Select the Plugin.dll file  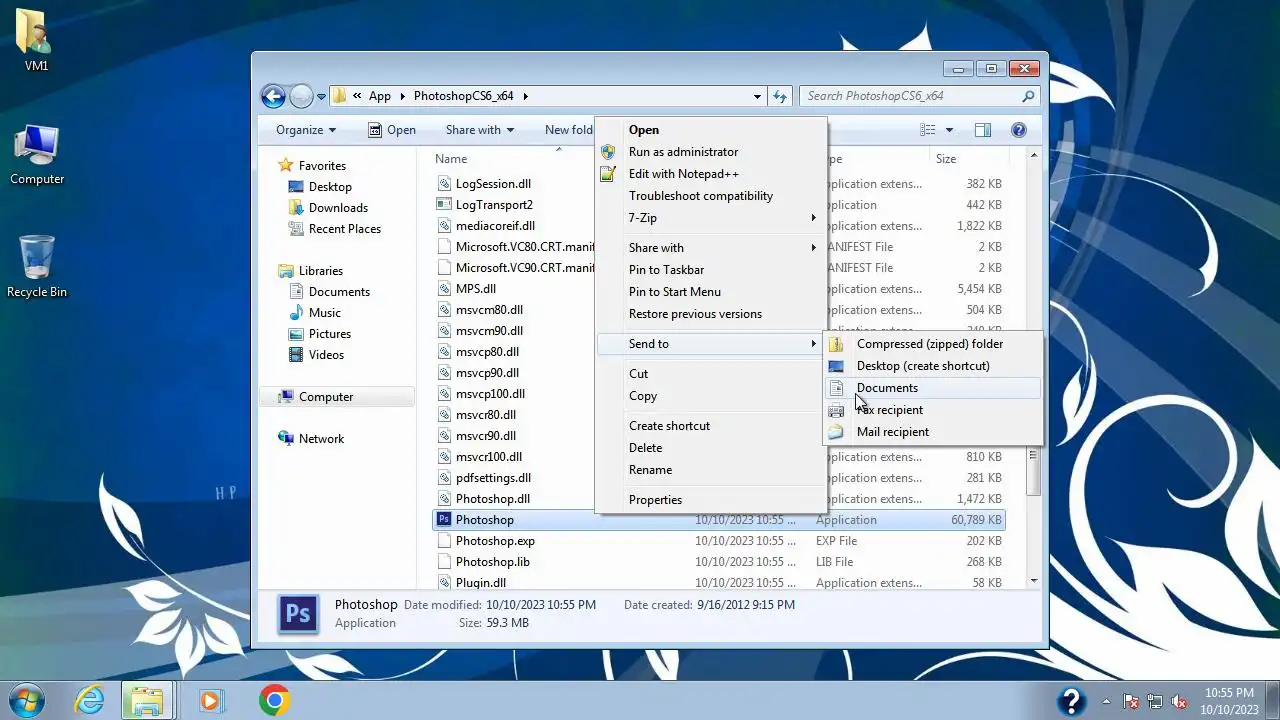481,583
